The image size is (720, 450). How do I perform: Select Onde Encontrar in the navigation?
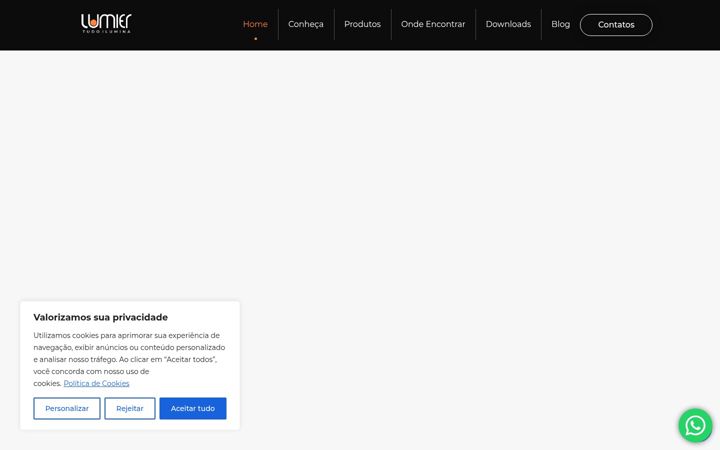[x=433, y=24]
